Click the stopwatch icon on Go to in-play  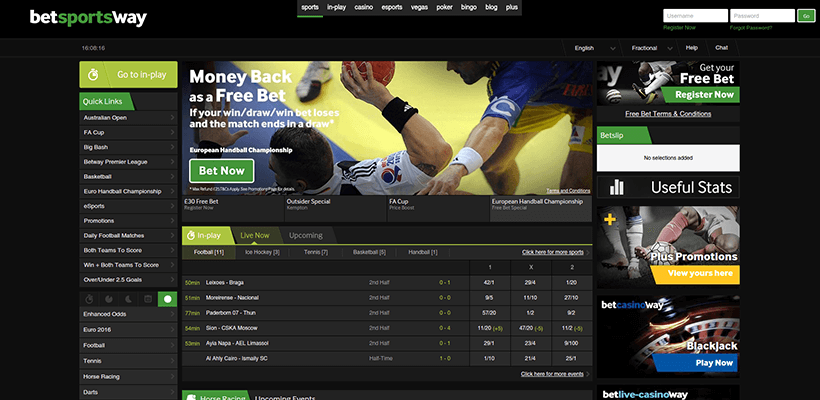coord(93,75)
